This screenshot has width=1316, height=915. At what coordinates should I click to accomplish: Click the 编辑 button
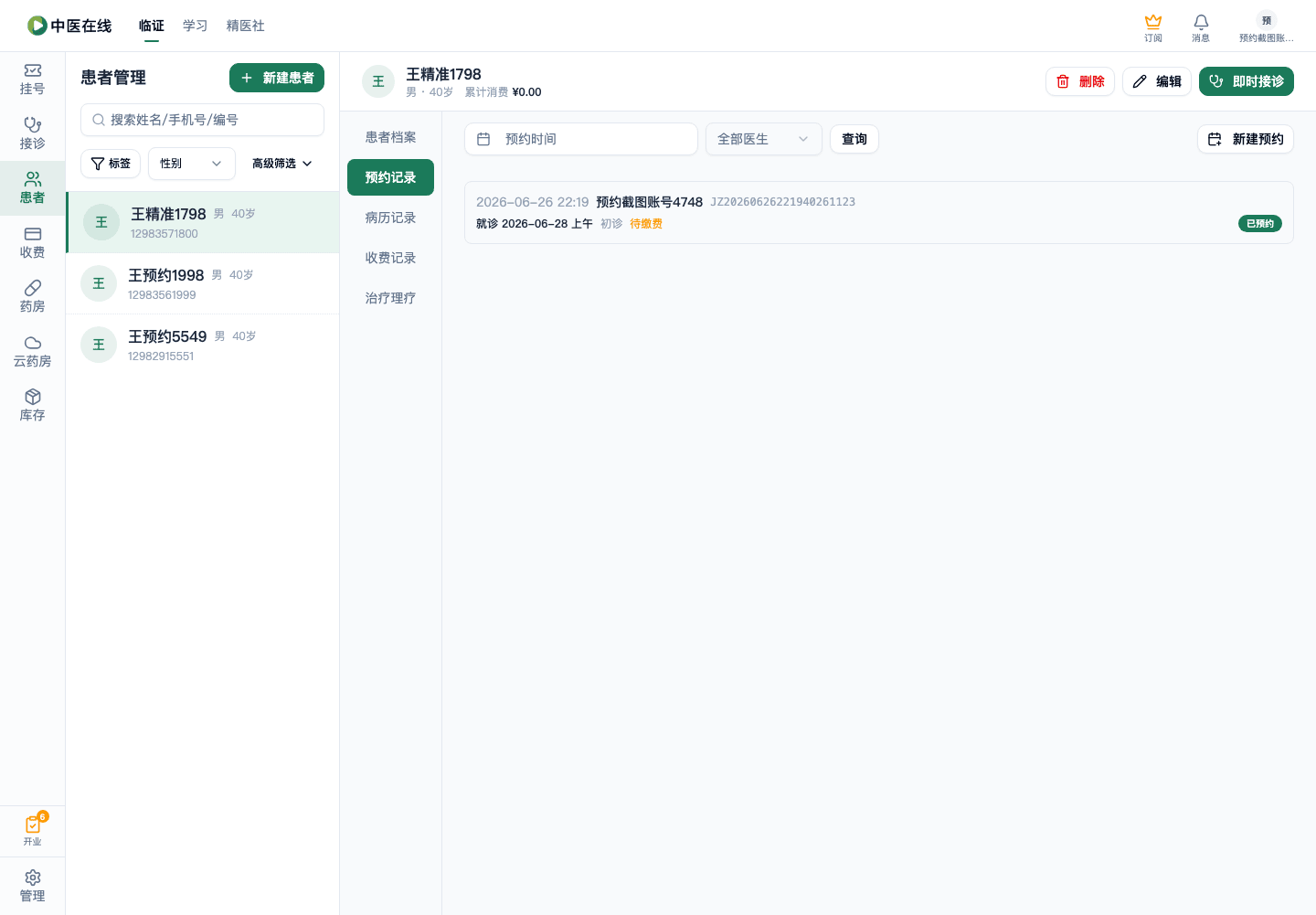coord(1157,81)
